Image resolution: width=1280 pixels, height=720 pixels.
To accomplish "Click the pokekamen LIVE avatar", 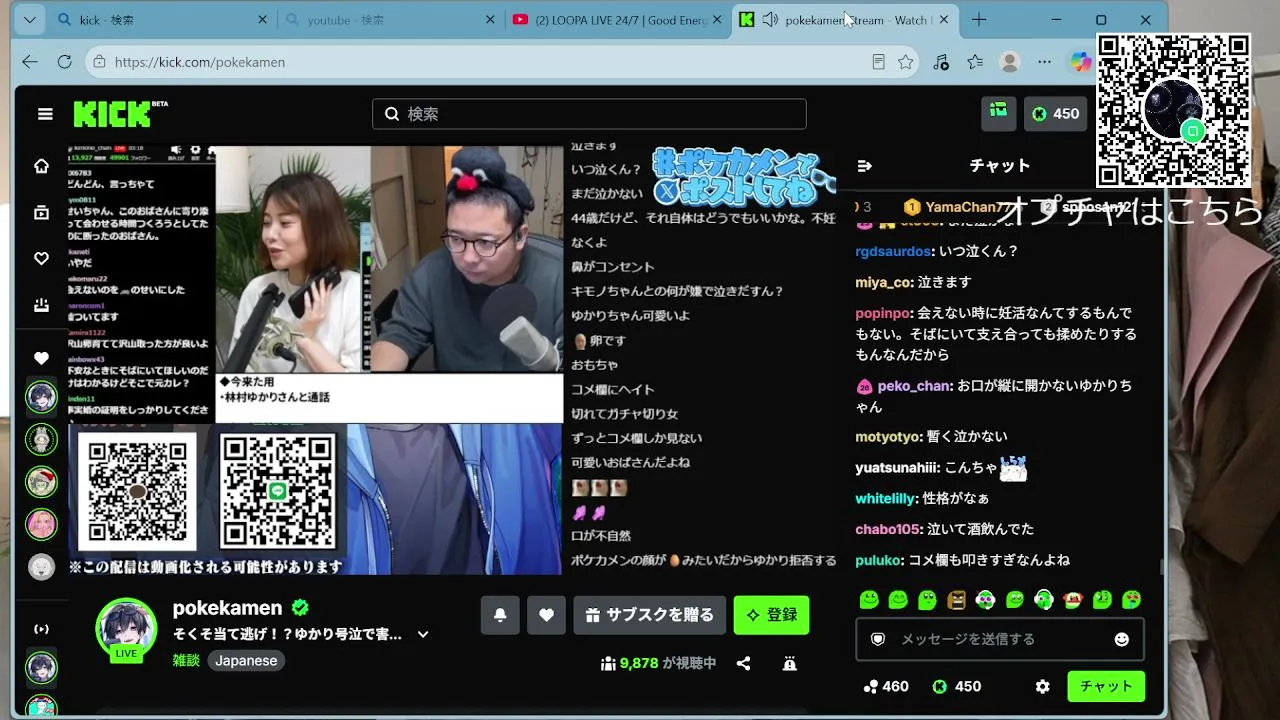I will pos(126,629).
